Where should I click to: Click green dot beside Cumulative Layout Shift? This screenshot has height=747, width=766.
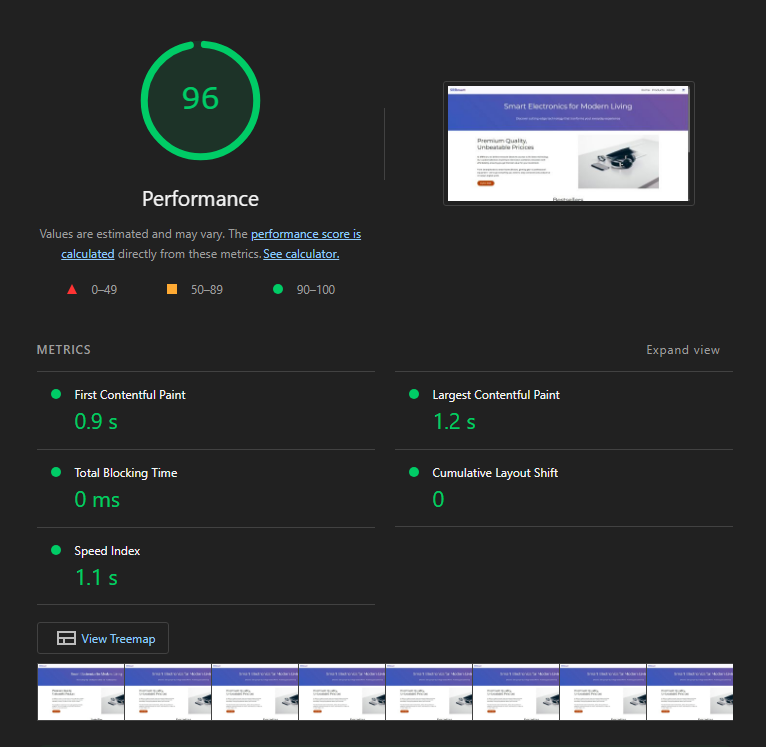pos(414,472)
